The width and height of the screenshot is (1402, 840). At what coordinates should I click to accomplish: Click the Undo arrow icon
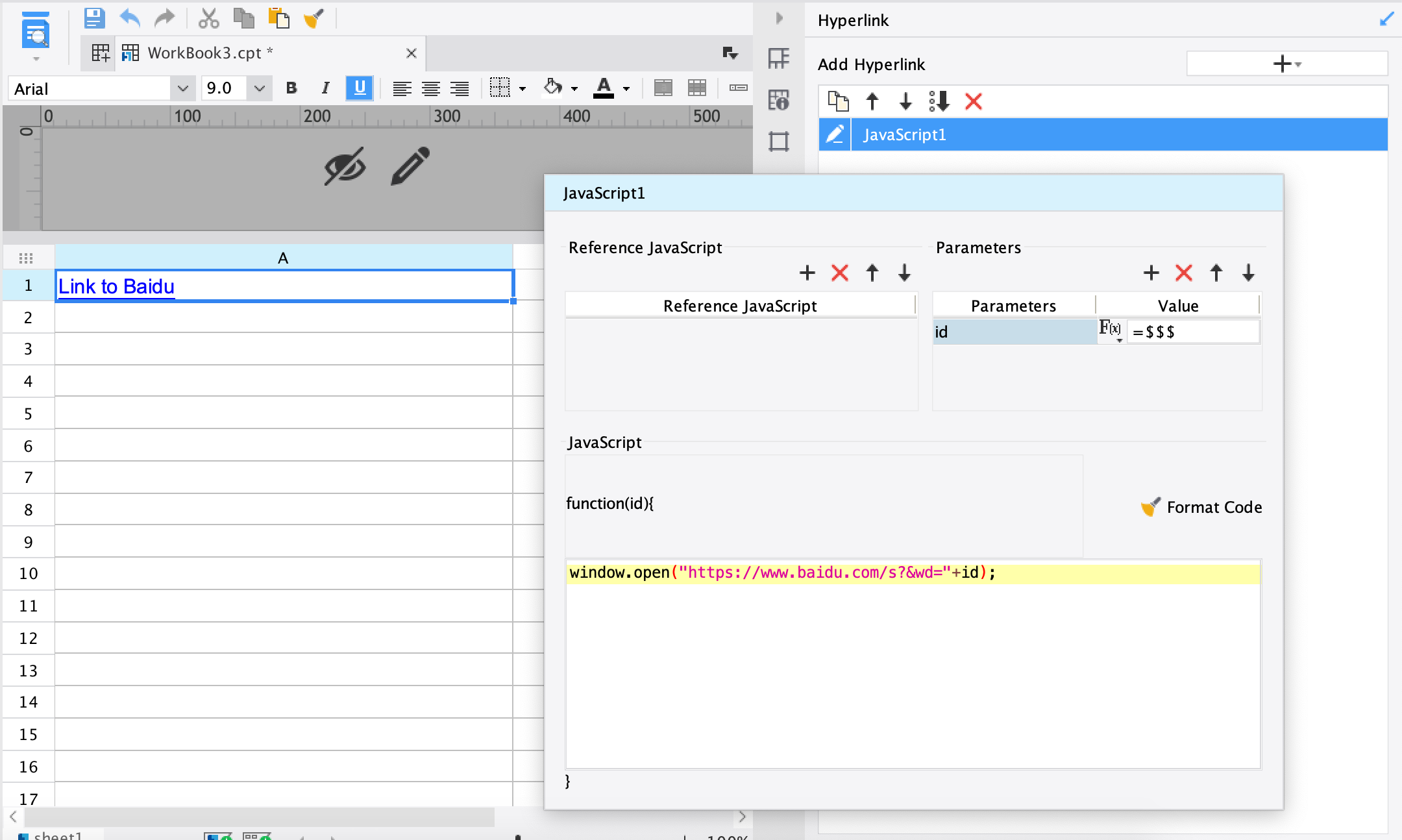tap(130, 18)
